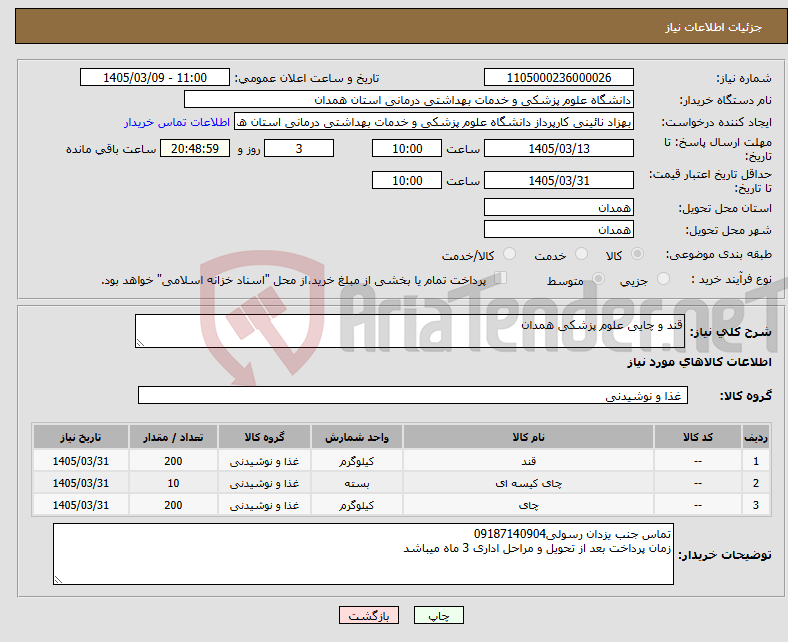This screenshot has height=642, width=788.
Task: Click the کیلوگرم unit cell for چای row 3
Action: point(357,505)
